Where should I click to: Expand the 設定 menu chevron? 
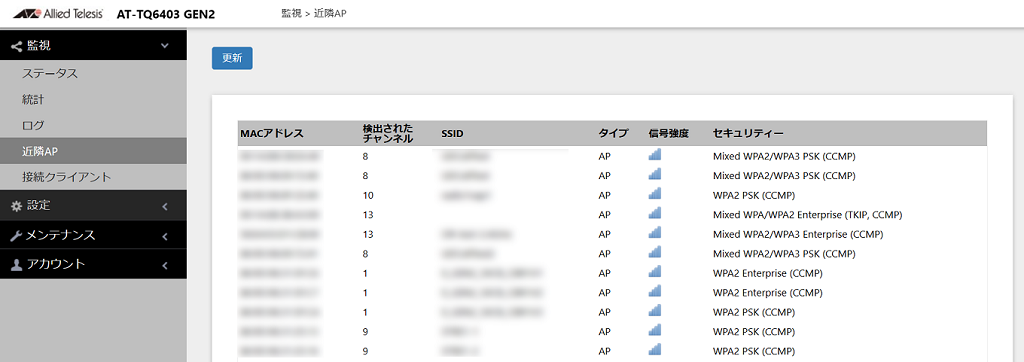click(x=165, y=206)
